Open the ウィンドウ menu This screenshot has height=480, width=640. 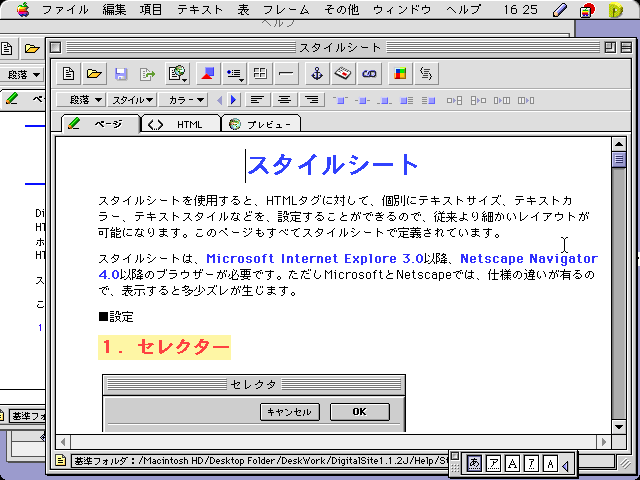tap(402, 9)
